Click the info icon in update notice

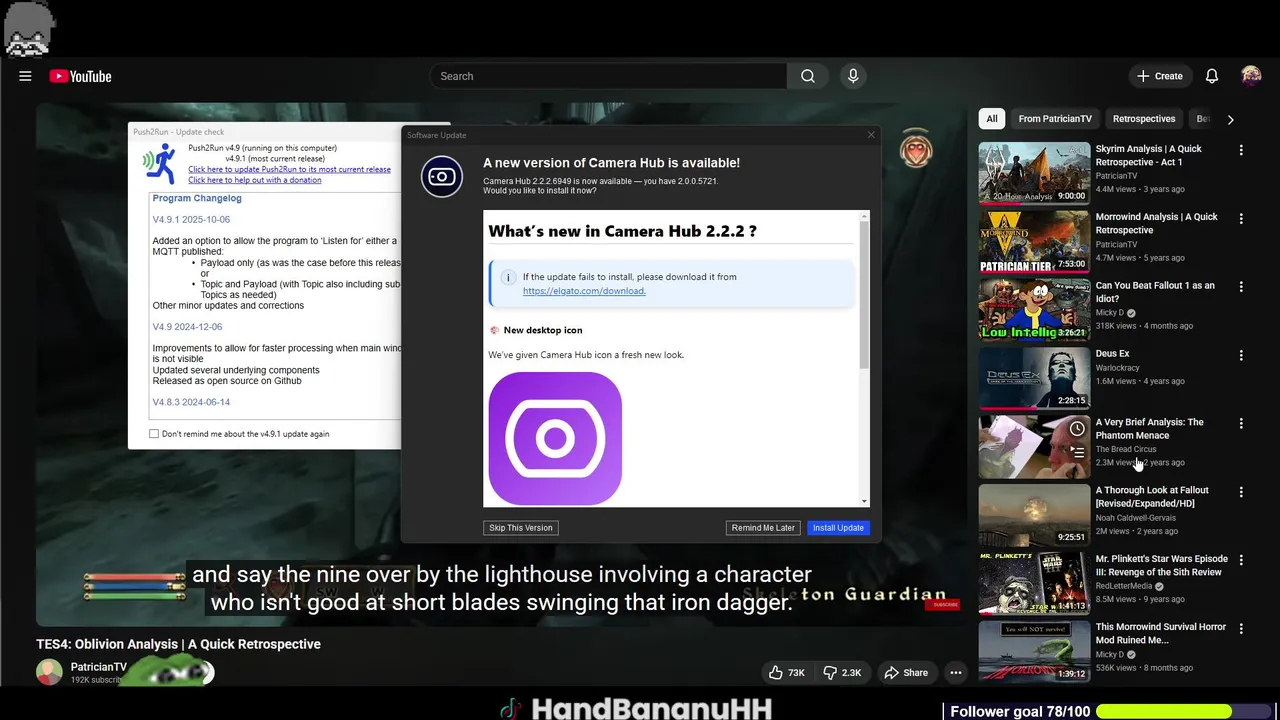[x=508, y=277]
